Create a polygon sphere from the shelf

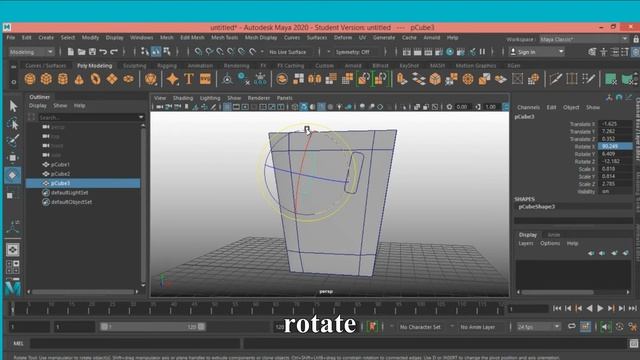point(30,79)
